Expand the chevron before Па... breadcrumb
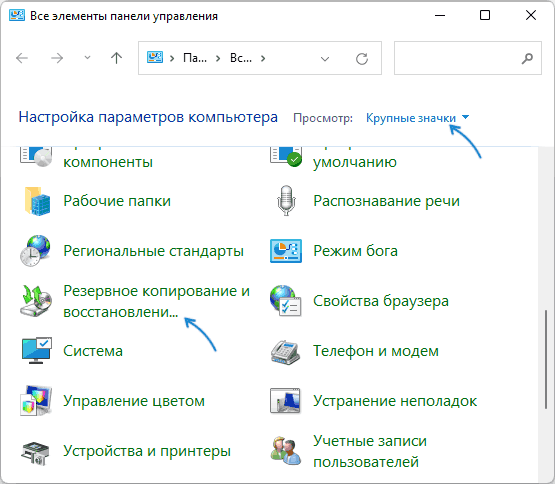Viewport: 555px width, 484px height. [172, 58]
